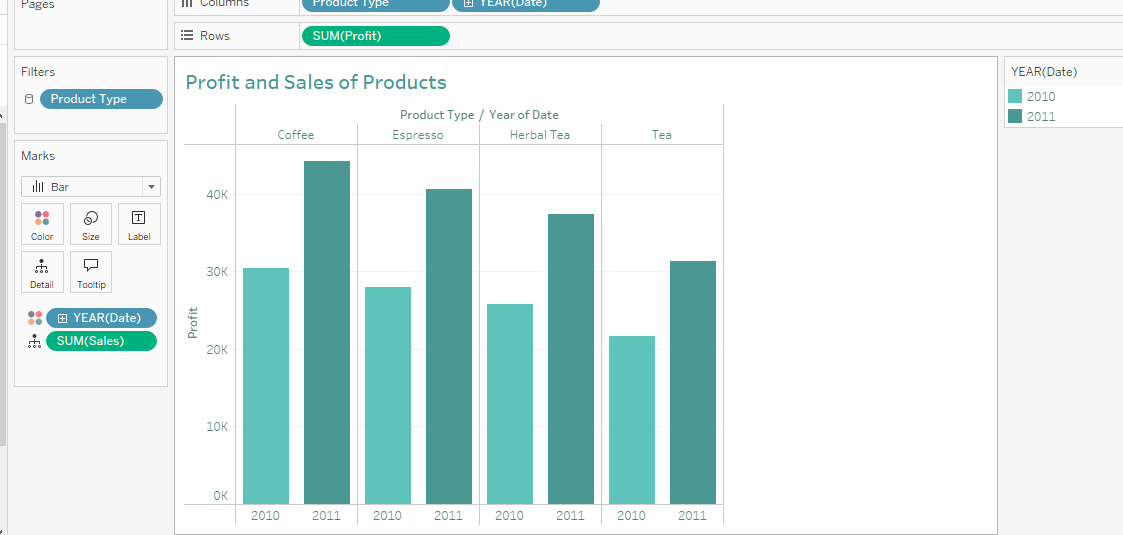Open the Bar mark type dropdown

coord(151,187)
